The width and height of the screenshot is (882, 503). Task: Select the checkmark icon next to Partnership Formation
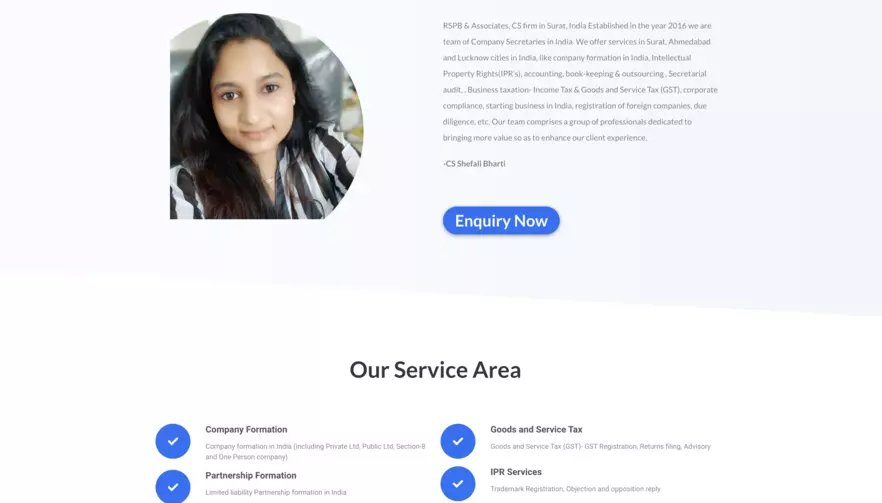[173, 487]
